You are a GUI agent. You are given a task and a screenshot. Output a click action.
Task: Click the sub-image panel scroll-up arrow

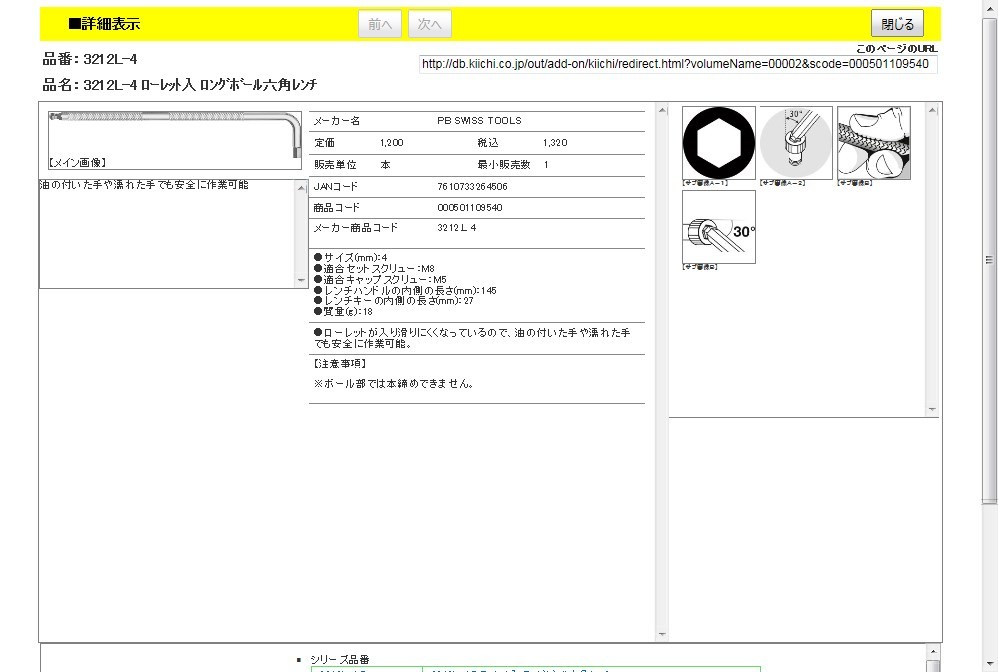932,111
